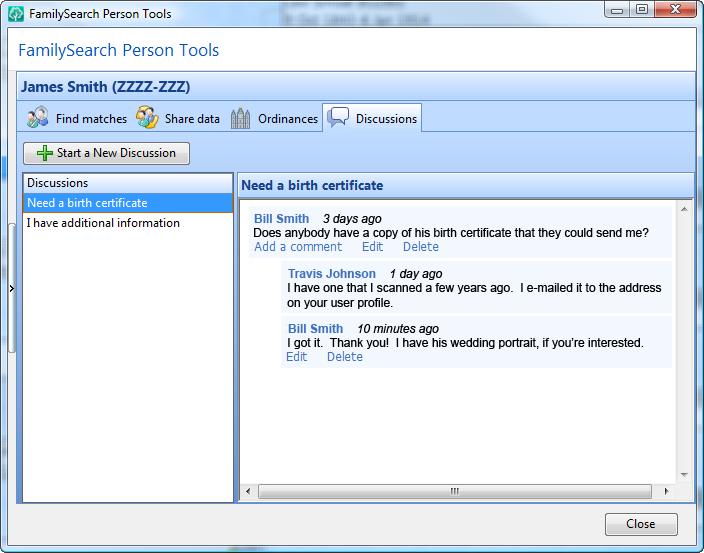
Task: Start a New Discussion
Action: point(106,153)
